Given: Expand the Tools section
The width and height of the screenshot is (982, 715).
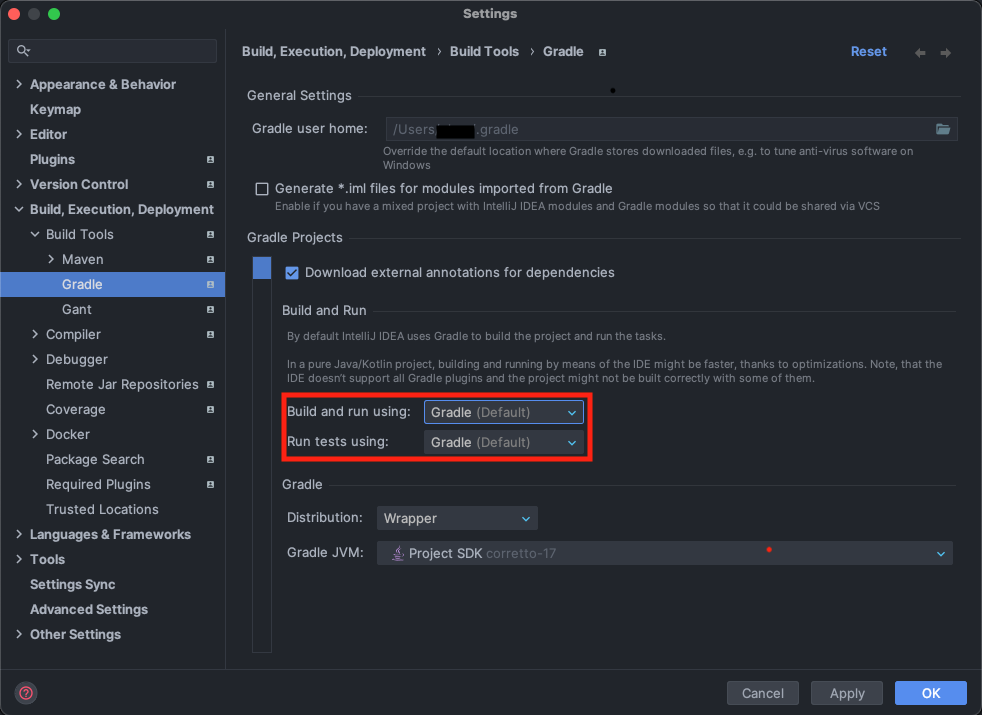Looking at the screenshot, I should tap(19, 560).
